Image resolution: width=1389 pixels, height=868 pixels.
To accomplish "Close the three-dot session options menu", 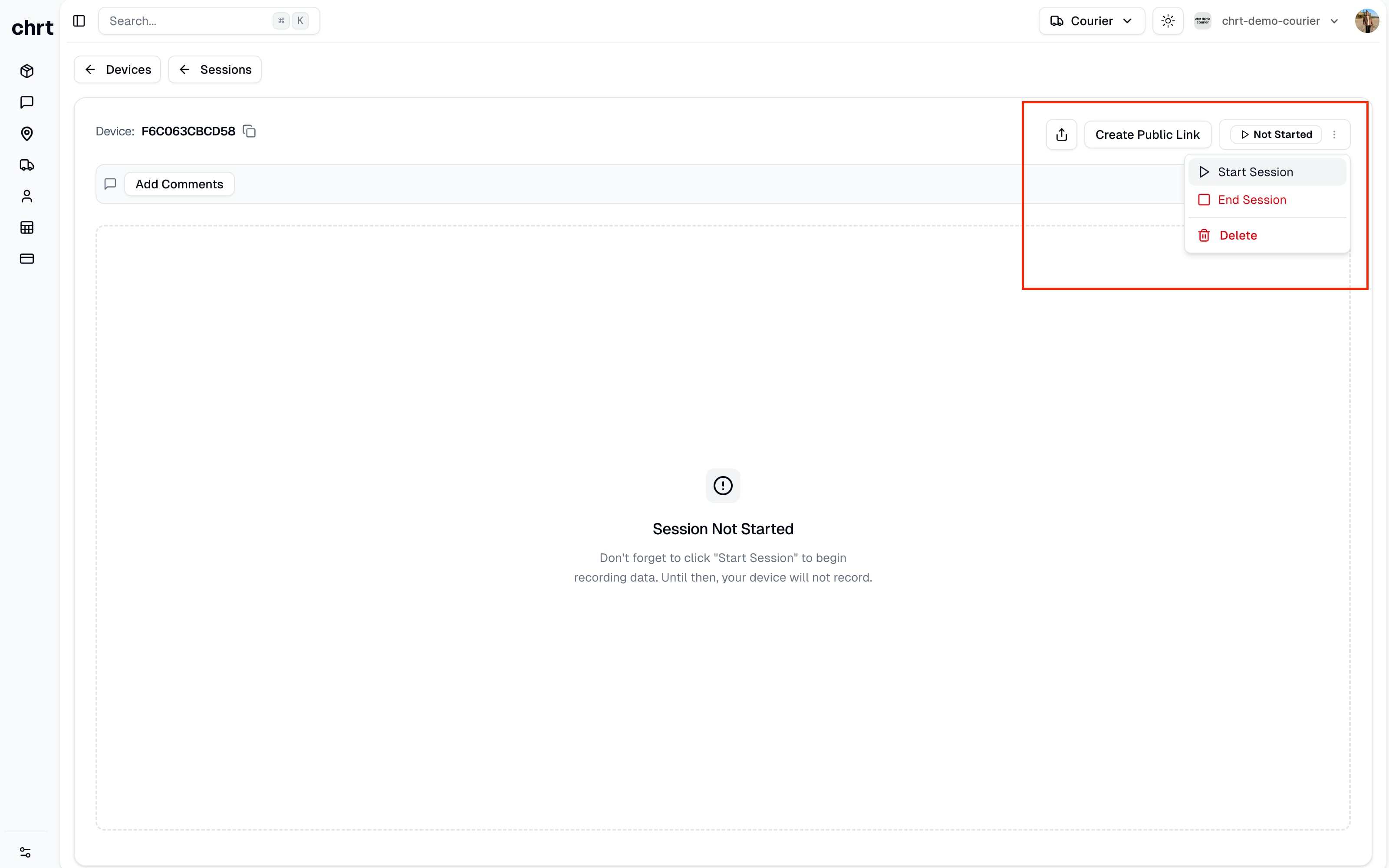I will click(1334, 135).
